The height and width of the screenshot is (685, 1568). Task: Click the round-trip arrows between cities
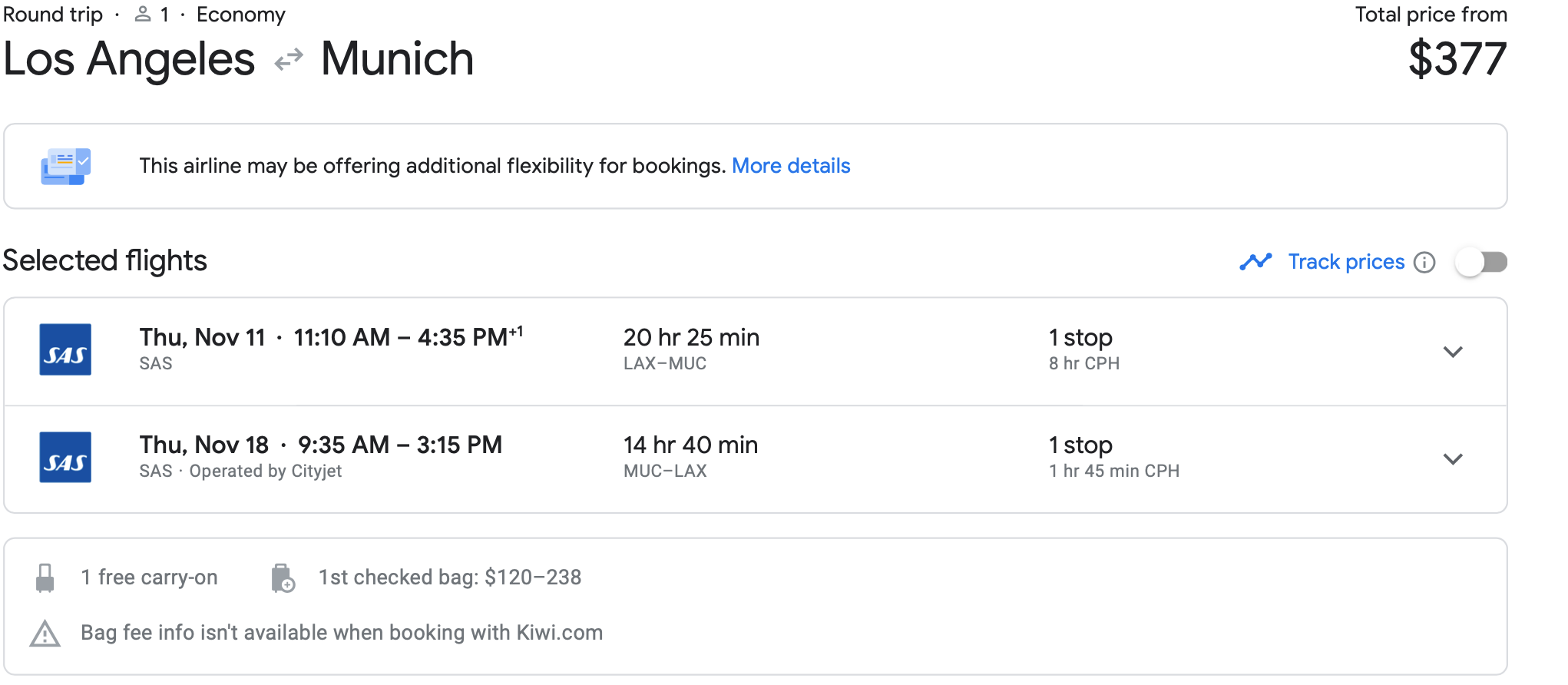289,60
